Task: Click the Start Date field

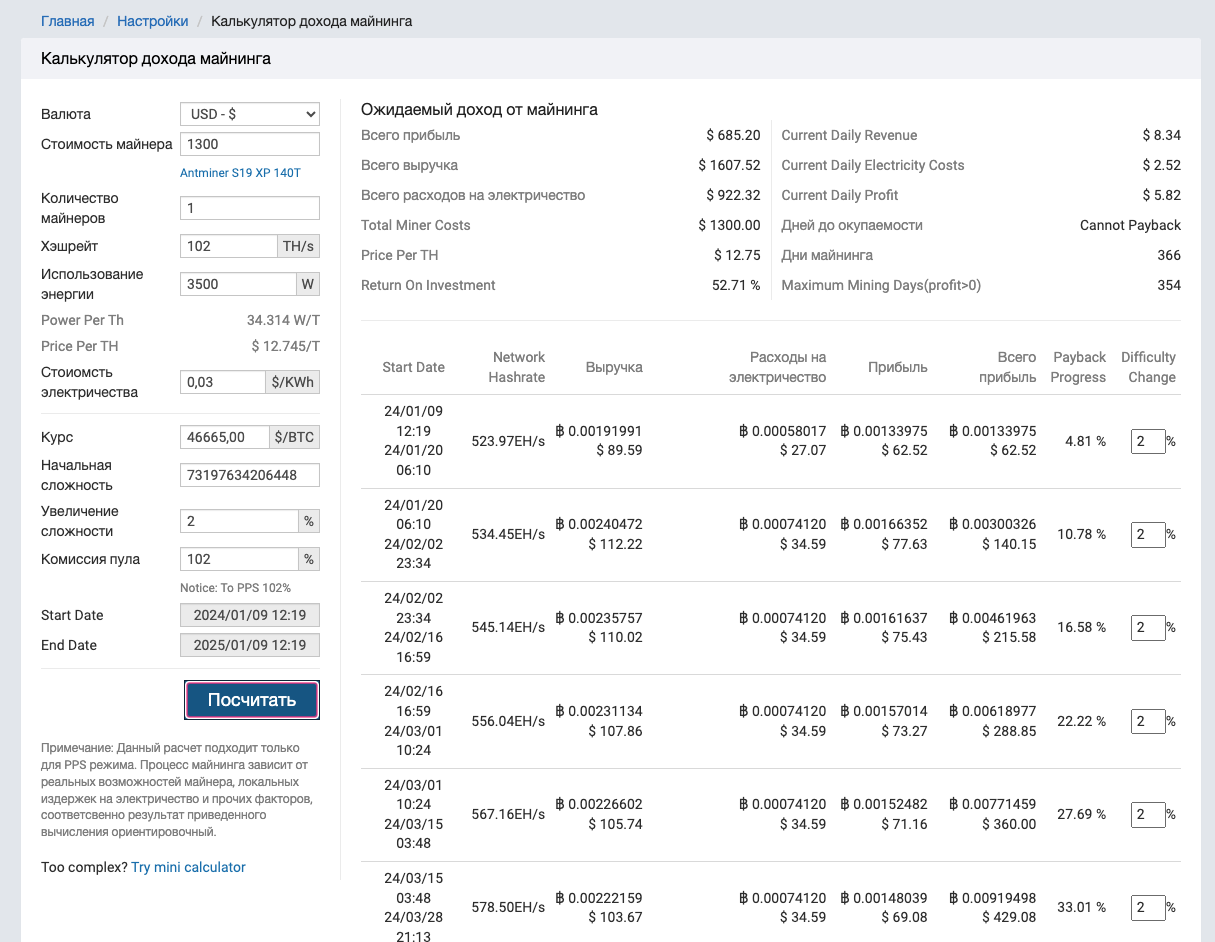Action: [x=249, y=615]
